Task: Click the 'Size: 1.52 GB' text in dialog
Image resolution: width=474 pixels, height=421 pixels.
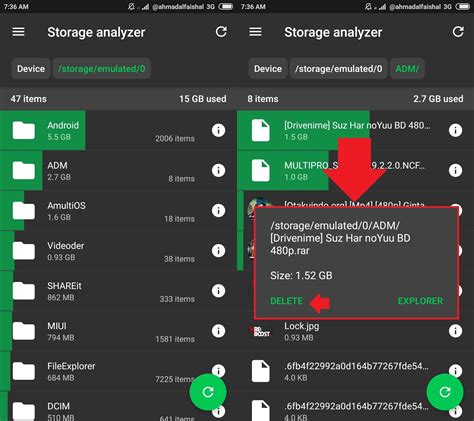Action: (x=301, y=276)
